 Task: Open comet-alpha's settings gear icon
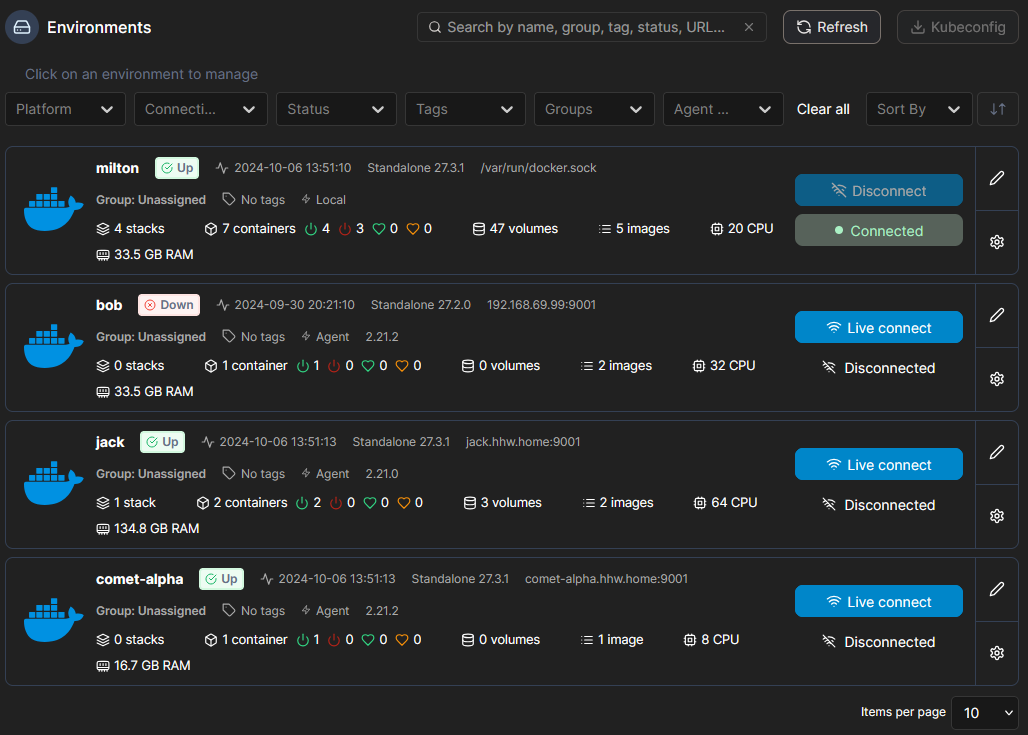tap(996, 652)
